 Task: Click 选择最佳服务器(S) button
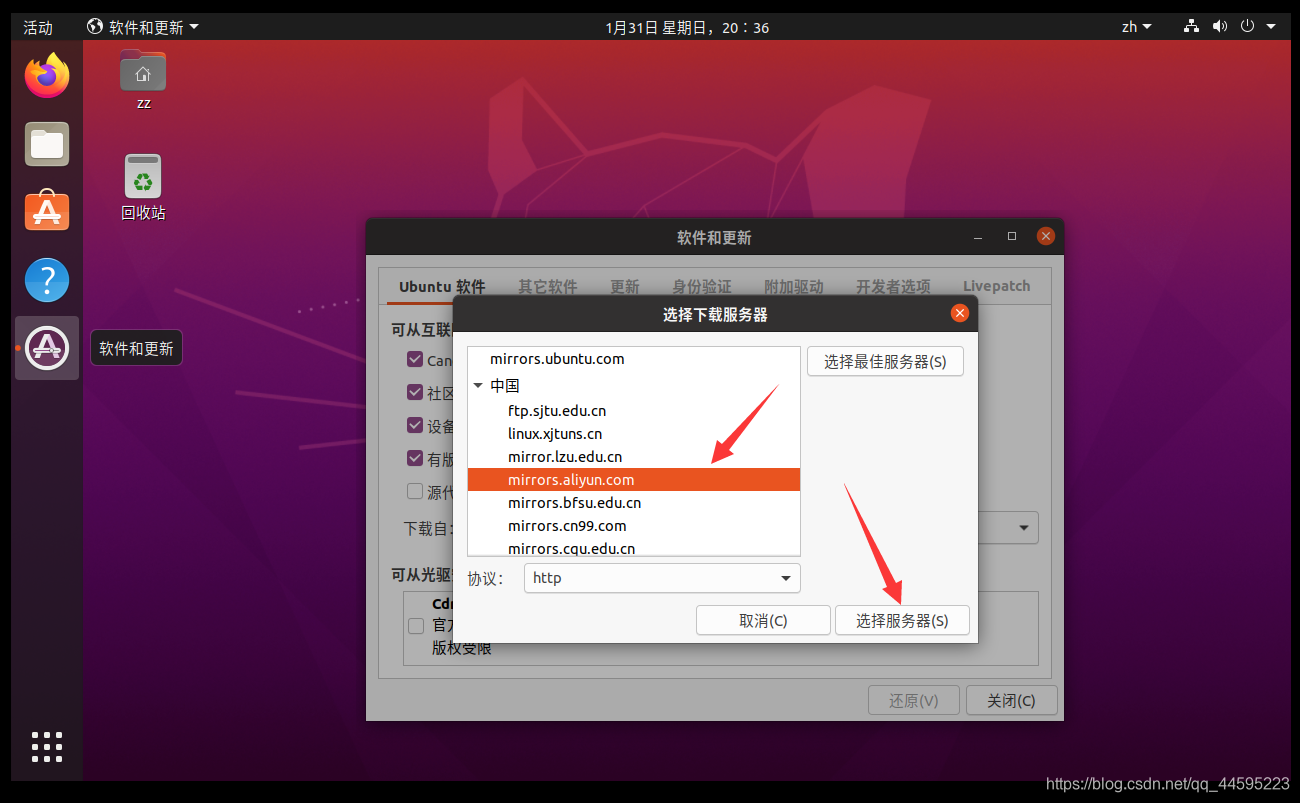885,361
